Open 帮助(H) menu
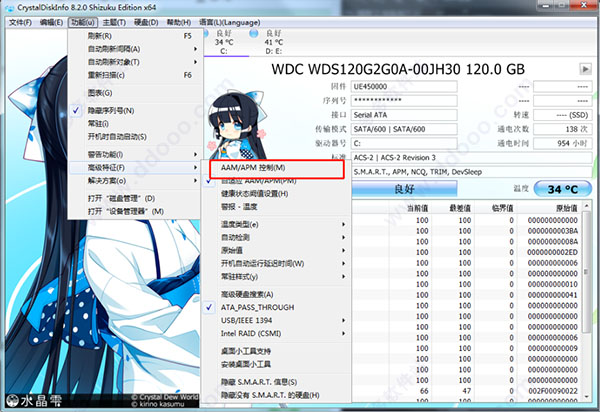 coord(178,23)
